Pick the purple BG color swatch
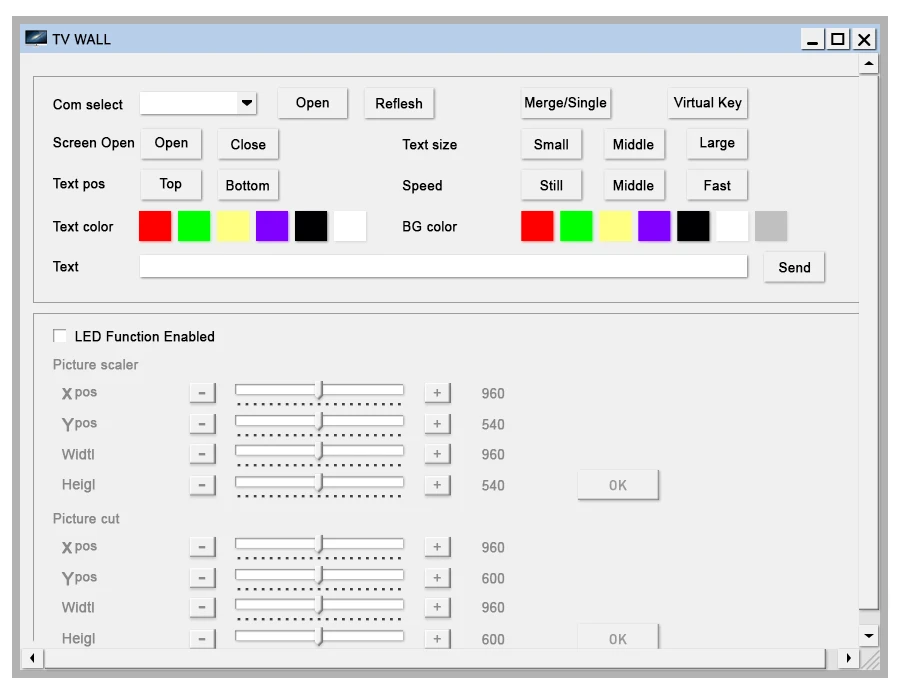Image resolution: width=900 pixels, height=694 pixels. pyautogui.click(x=654, y=226)
